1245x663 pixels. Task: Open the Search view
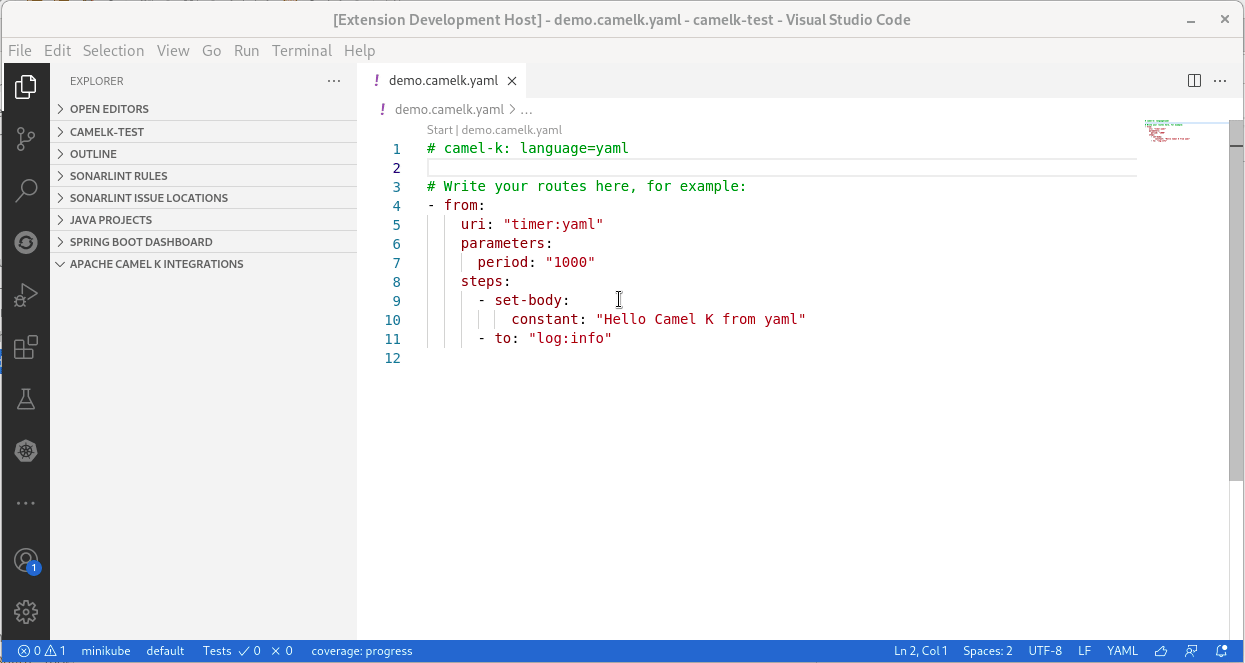point(25,190)
